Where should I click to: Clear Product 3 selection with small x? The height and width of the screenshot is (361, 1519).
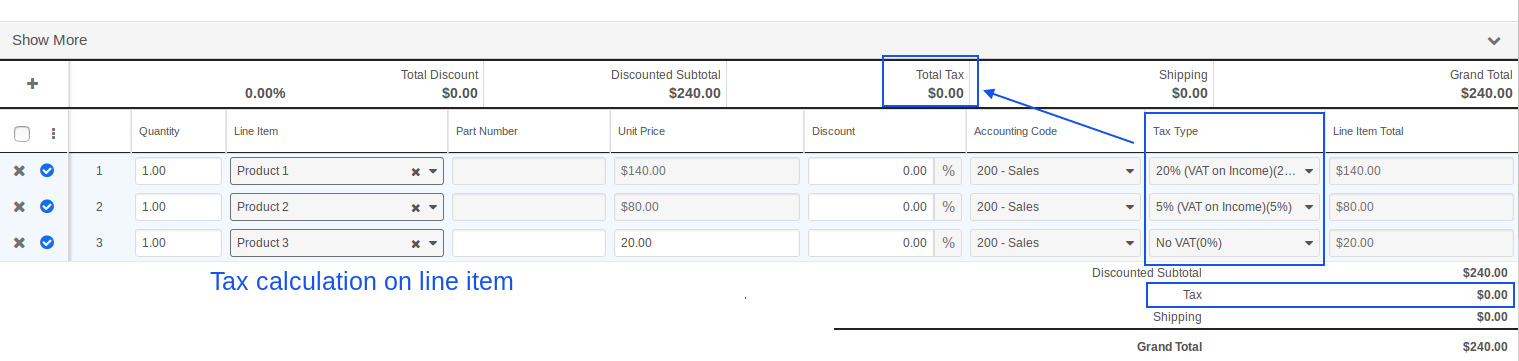(x=416, y=244)
